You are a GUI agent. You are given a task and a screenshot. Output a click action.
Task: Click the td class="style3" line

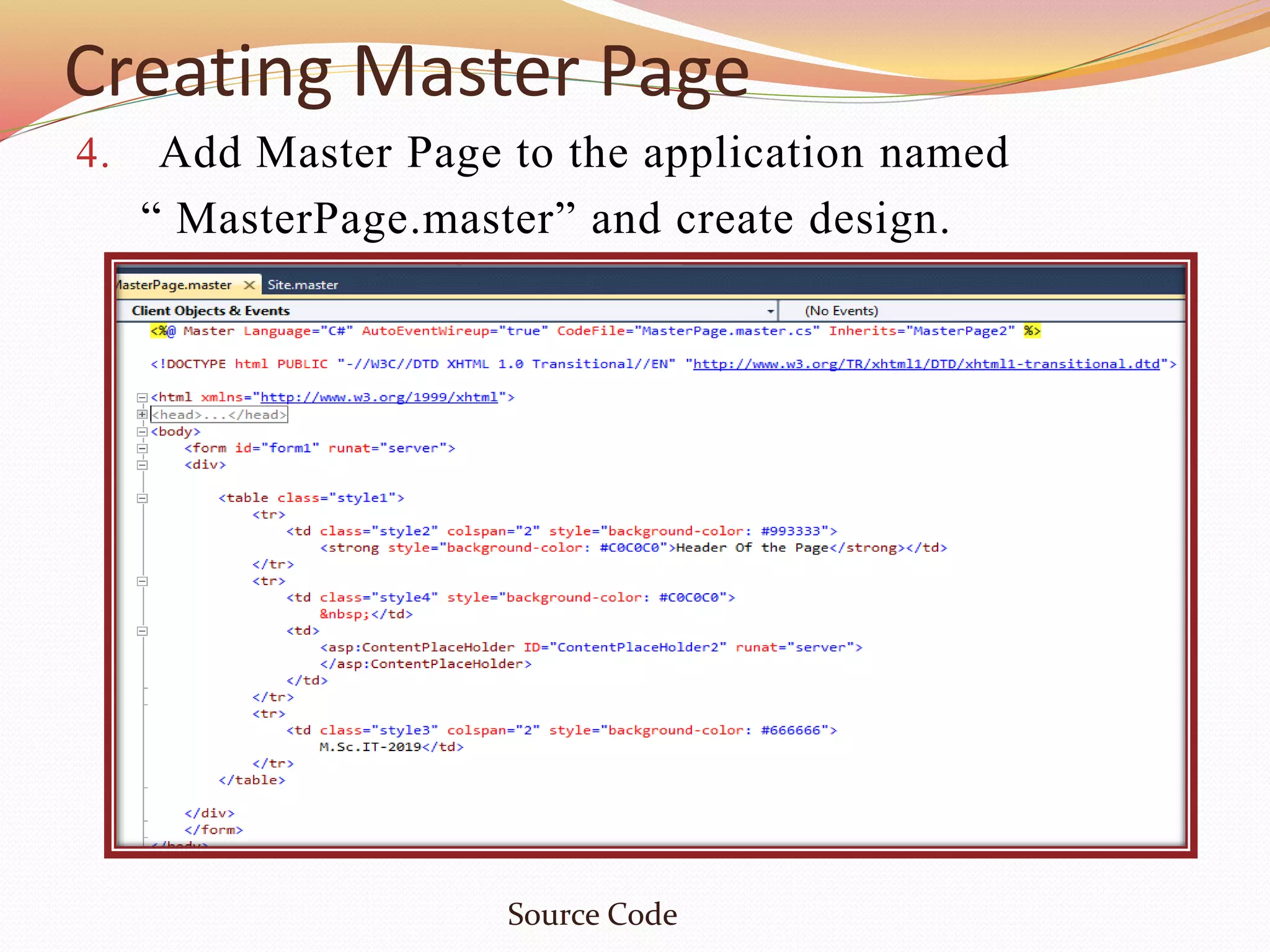tap(561, 730)
